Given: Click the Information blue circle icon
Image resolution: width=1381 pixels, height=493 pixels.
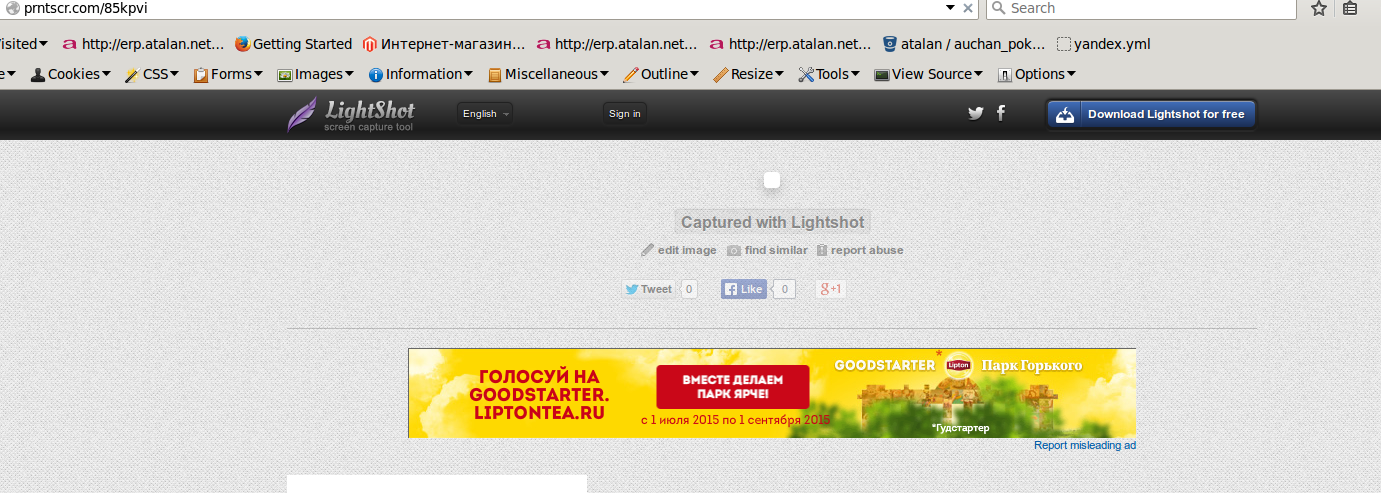Looking at the screenshot, I should [x=376, y=74].
